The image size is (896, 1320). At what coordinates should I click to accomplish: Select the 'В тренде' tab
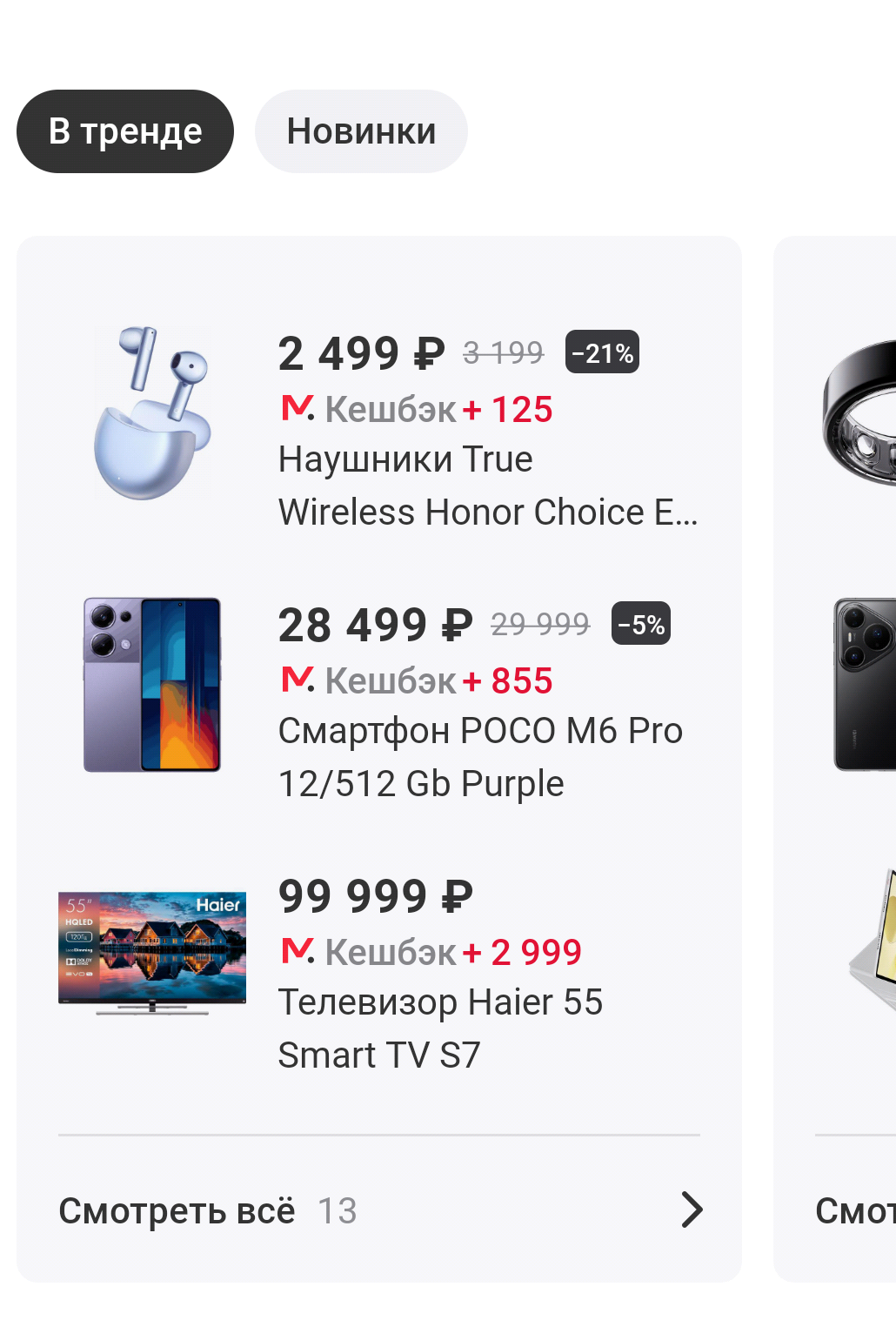[x=125, y=131]
